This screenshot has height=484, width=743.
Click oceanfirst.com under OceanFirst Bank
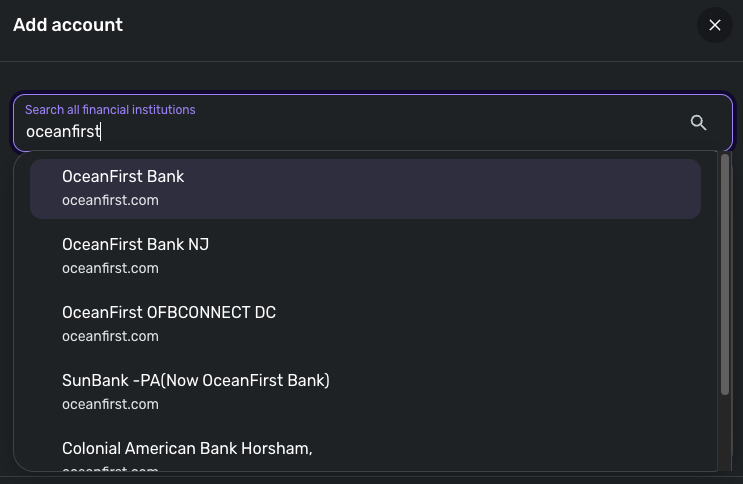pyautogui.click(x=110, y=200)
